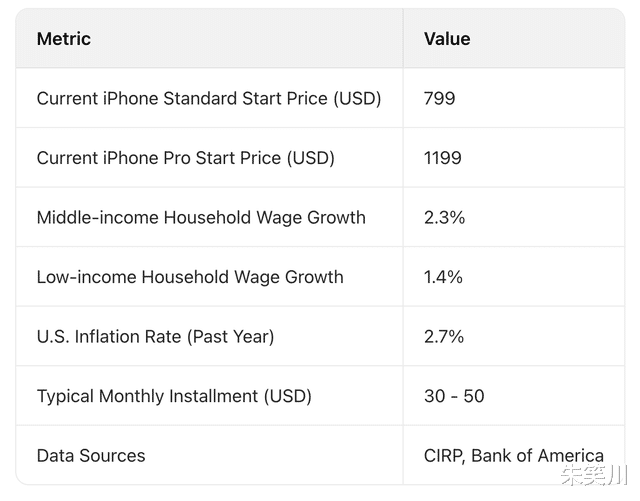
Task: Click the 'CIRP' source text
Action: (442, 455)
